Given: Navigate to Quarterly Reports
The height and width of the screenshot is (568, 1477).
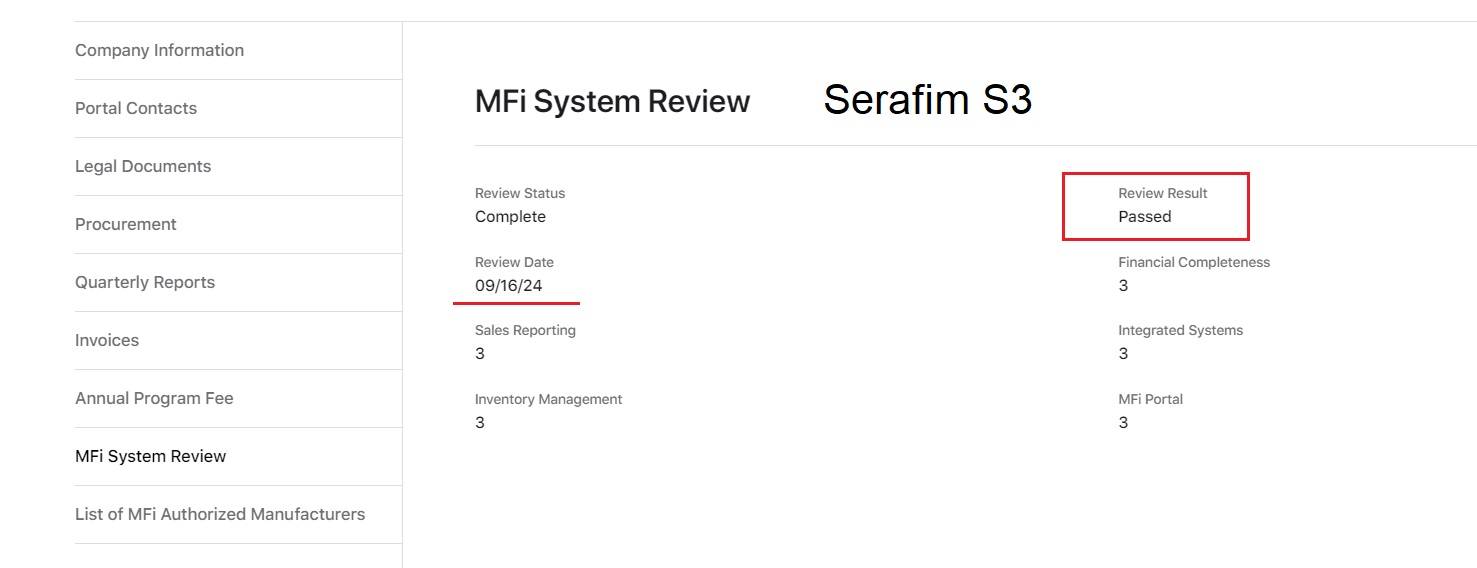Looking at the screenshot, I should (145, 282).
